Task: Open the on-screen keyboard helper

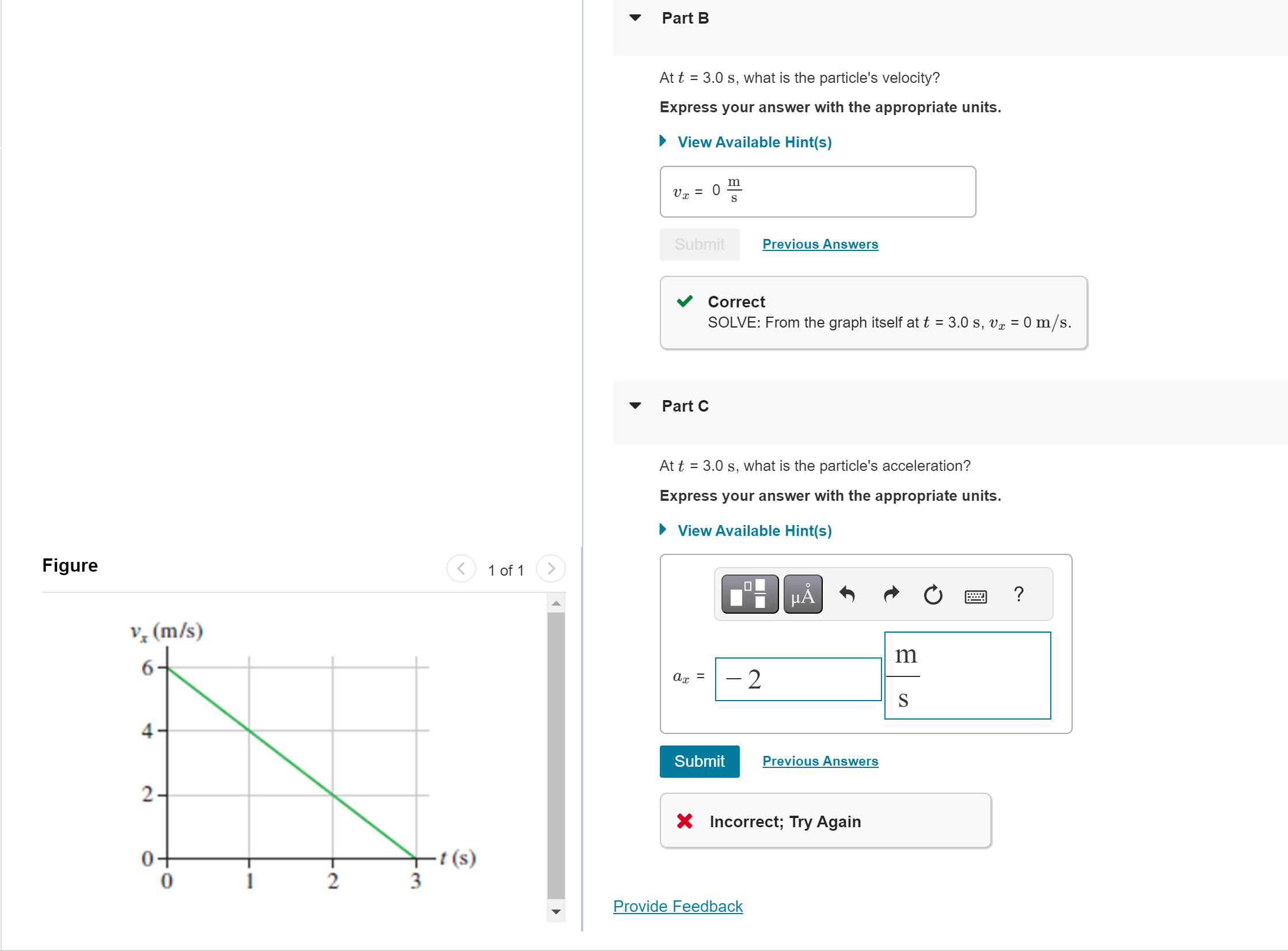Action: click(x=976, y=596)
